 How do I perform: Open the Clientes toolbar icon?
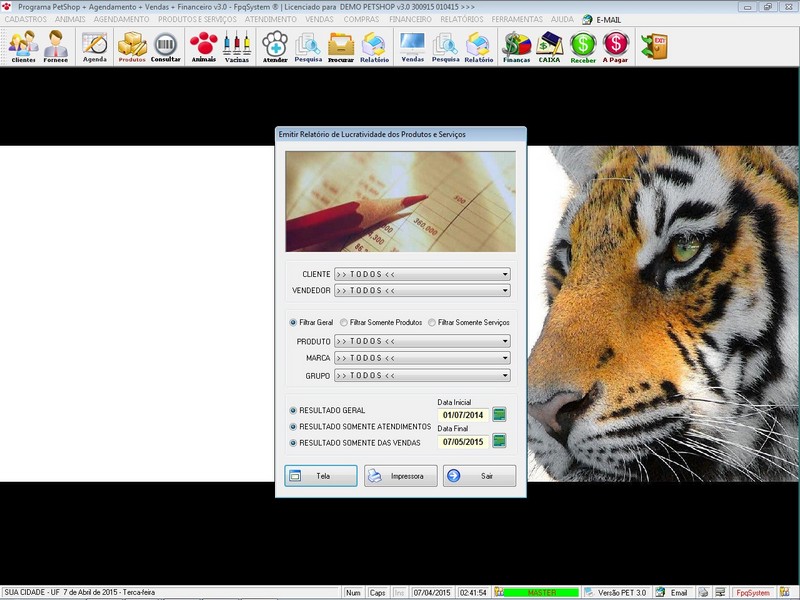pyautogui.click(x=23, y=46)
